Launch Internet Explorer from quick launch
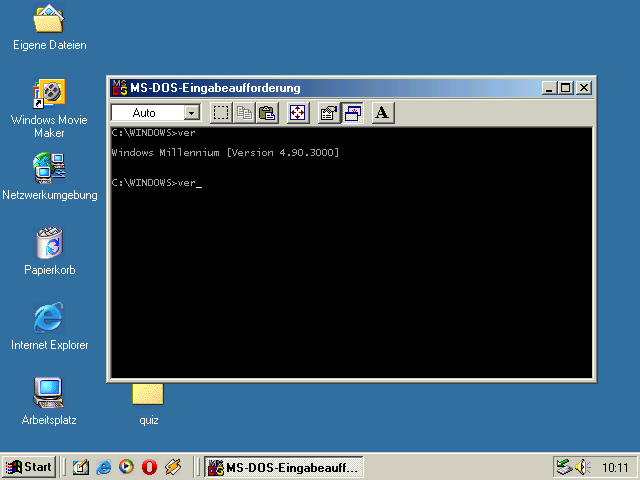This screenshot has width=640, height=480. tap(104, 467)
